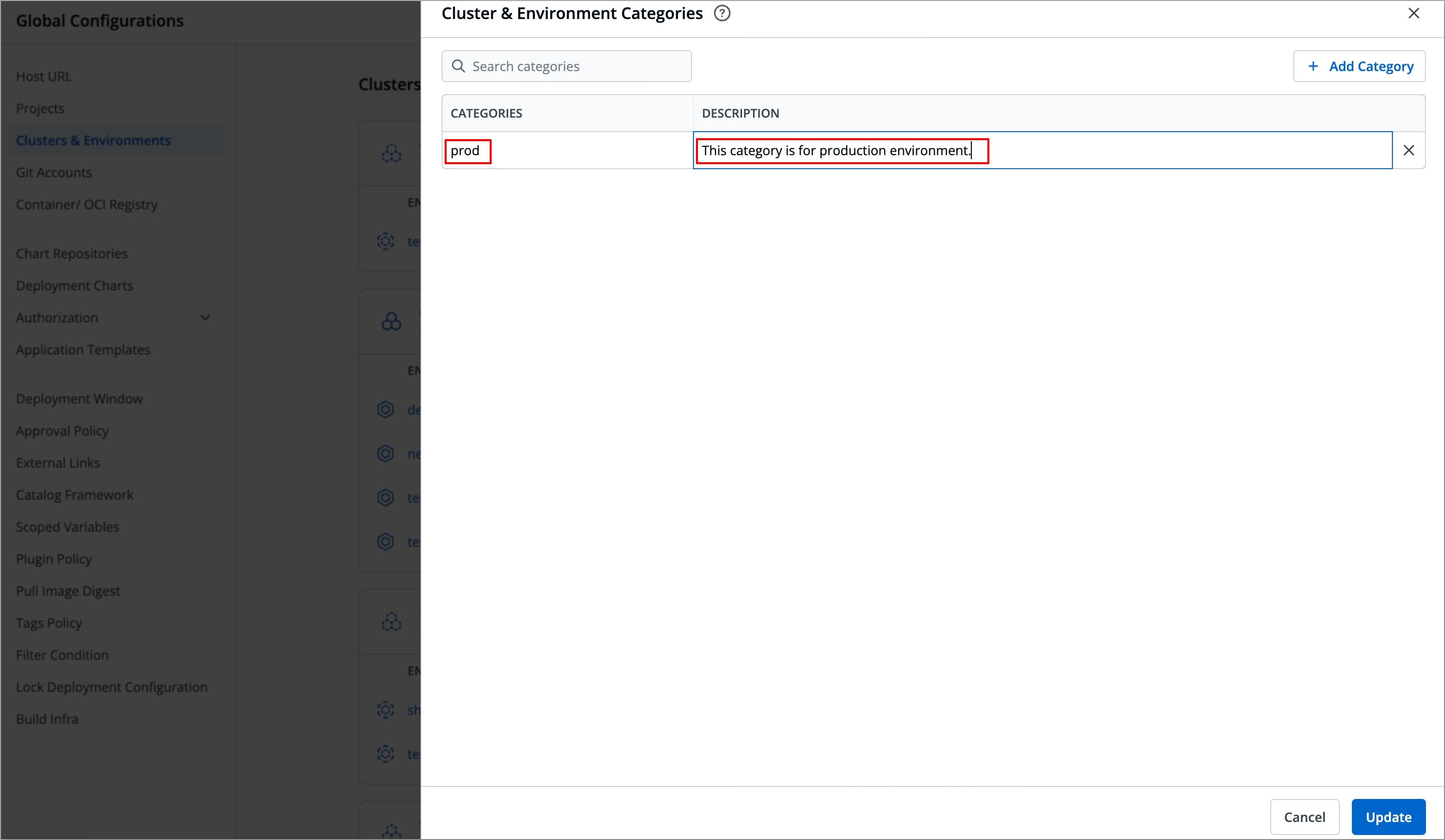This screenshot has height=840, width=1445.
Task: Navigate to Build Infra
Action: click(47, 719)
